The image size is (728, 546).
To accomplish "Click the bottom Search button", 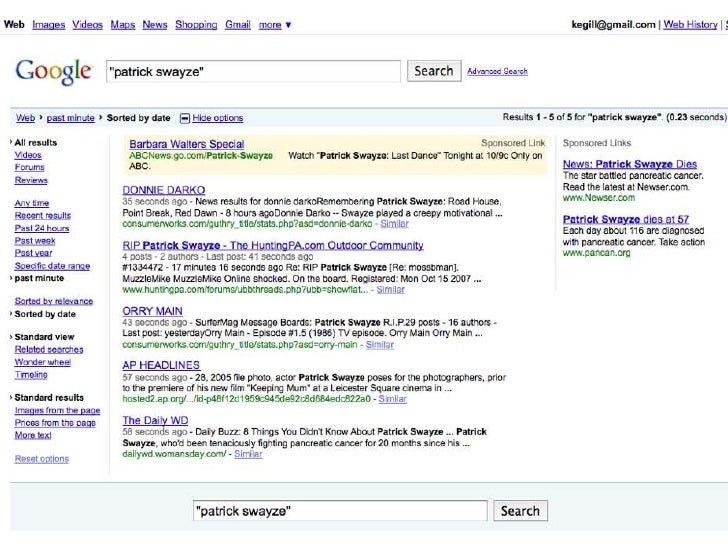I will [x=520, y=511].
